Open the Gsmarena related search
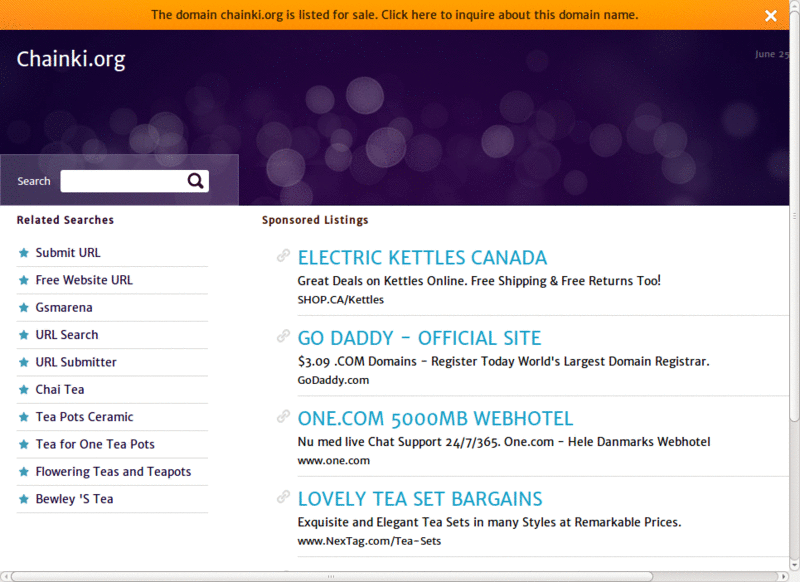800x582 pixels. coord(64,308)
